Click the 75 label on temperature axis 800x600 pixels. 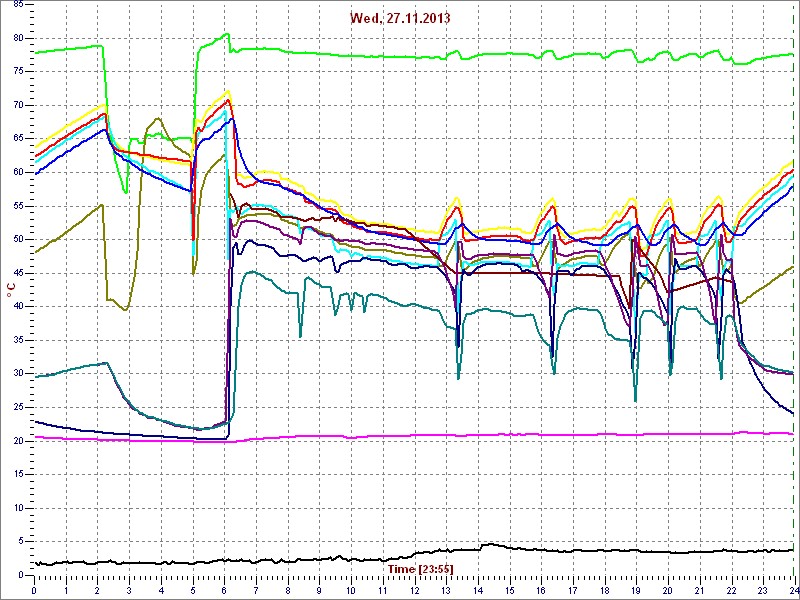[x=18, y=72]
